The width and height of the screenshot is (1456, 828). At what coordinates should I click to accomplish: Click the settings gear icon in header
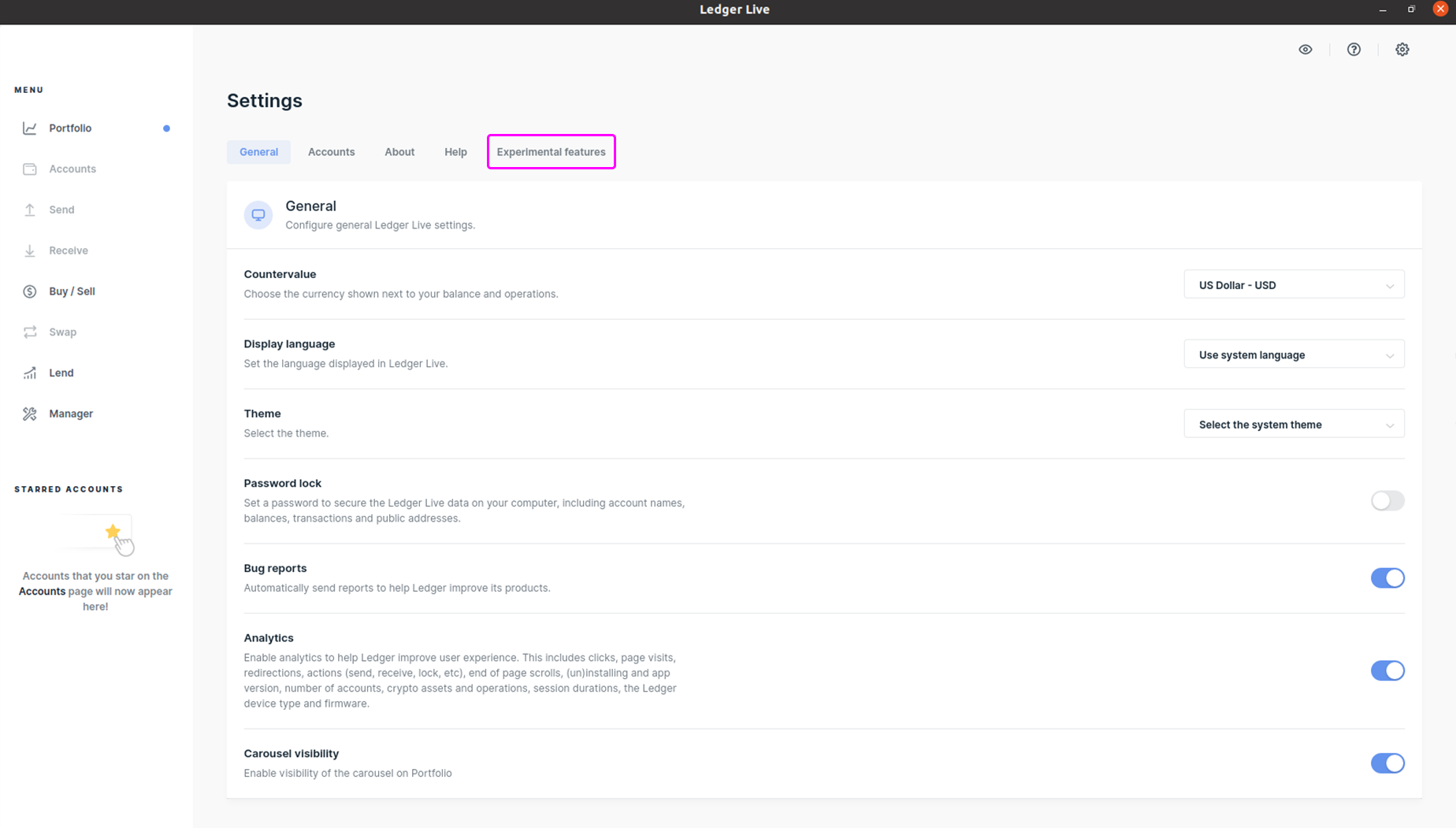click(1402, 50)
